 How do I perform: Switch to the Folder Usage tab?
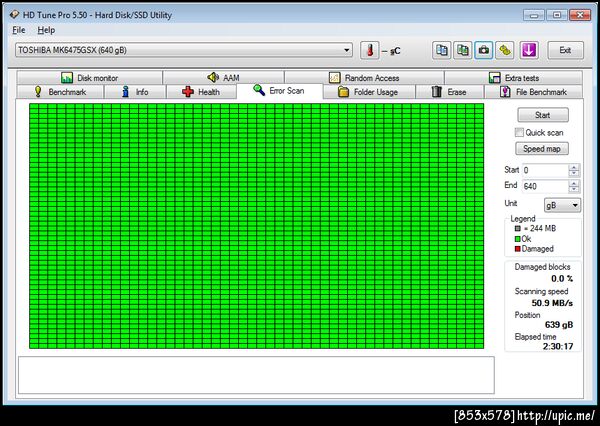pyautogui.click(x=369, y=92)
